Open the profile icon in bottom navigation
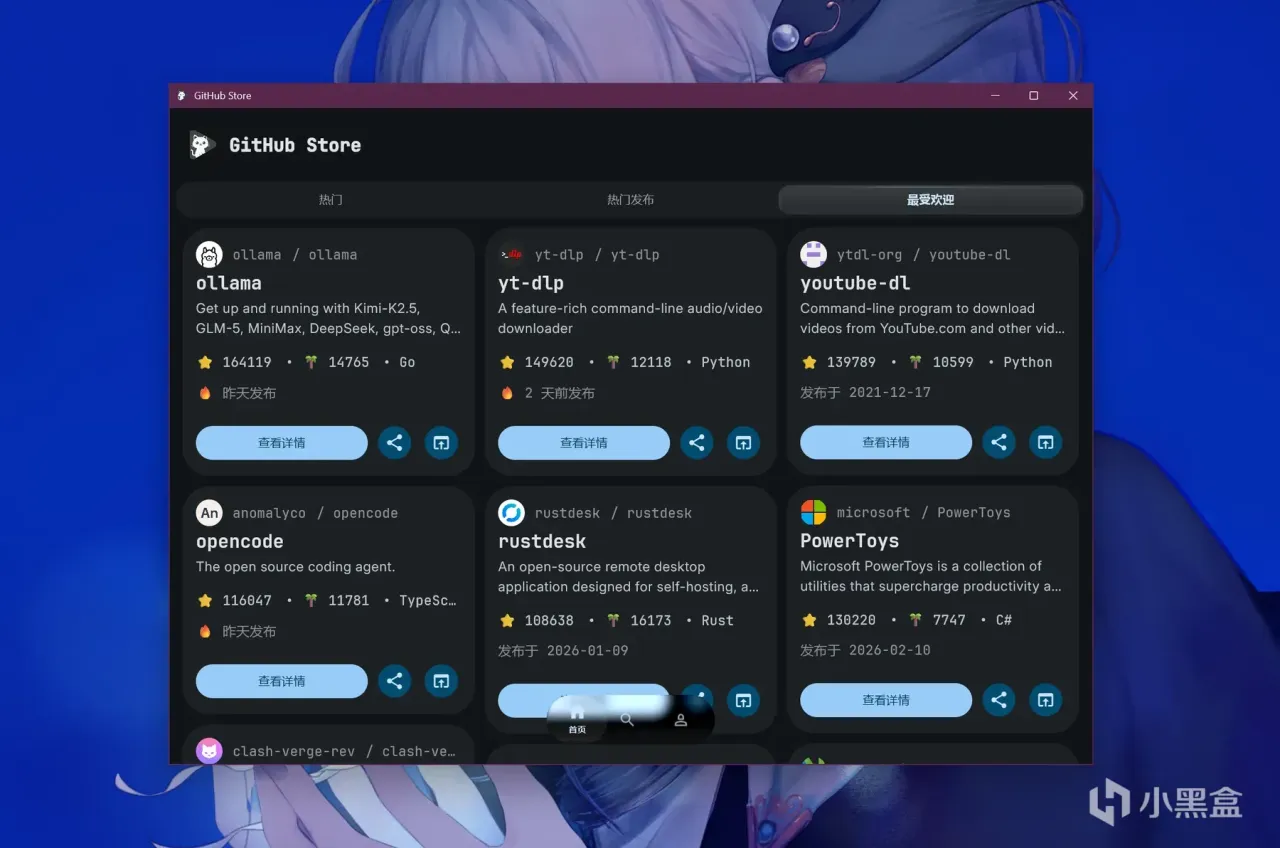Viewport: 1280px width, 848px height. click(x=681, y=720)
